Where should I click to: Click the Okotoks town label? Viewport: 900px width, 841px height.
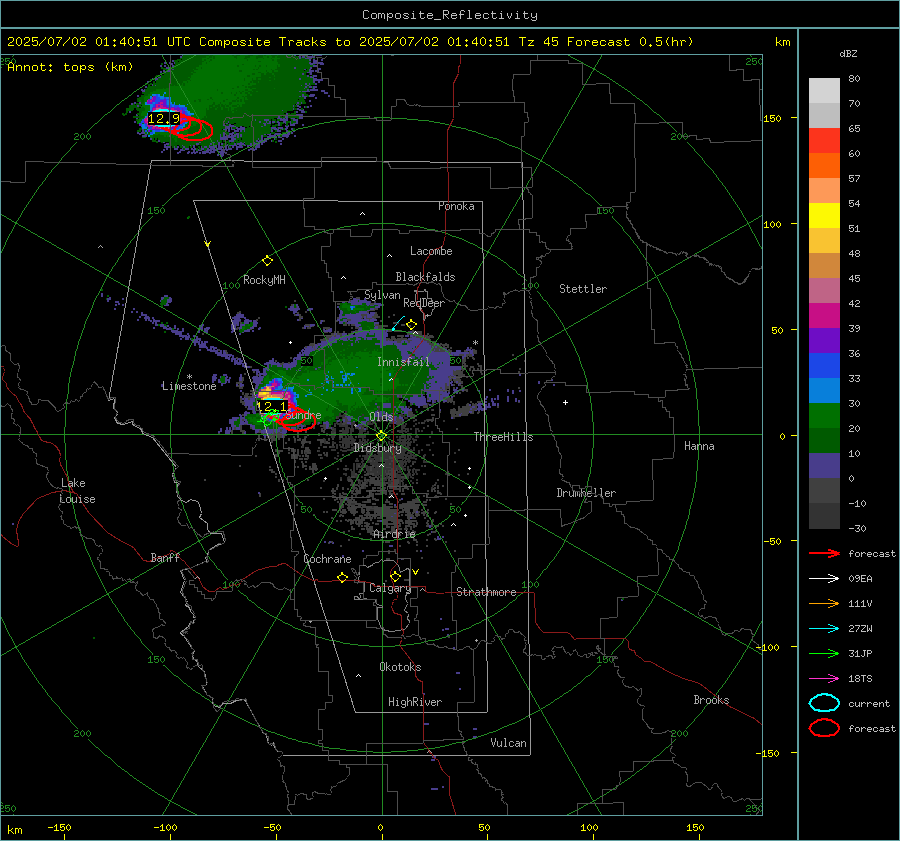pos(400,667)
